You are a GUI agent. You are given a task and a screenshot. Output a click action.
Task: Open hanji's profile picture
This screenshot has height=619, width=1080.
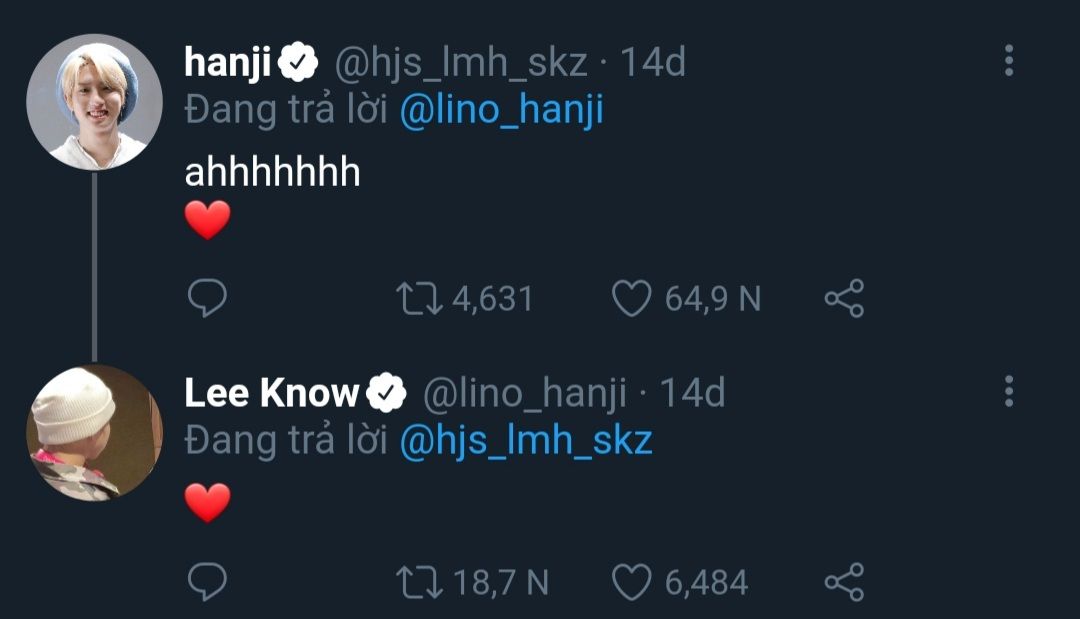click(x=94, y=102)
